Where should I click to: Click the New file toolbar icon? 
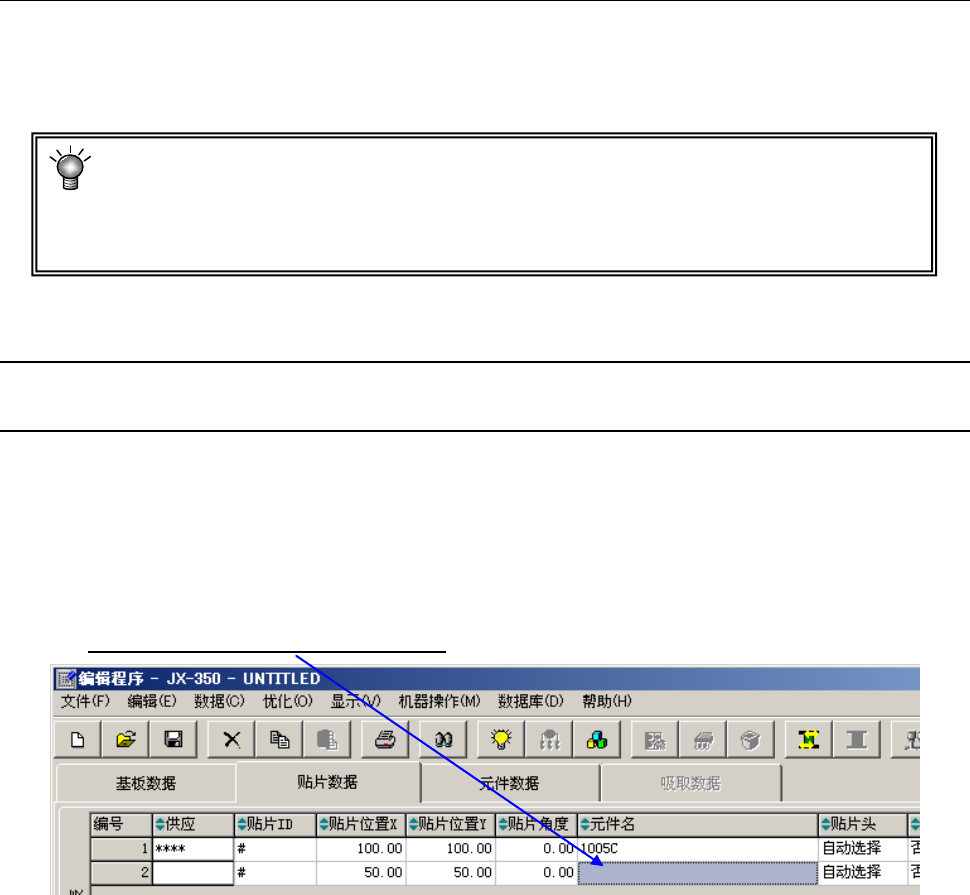pyautogui.click(x=77, y=739)
